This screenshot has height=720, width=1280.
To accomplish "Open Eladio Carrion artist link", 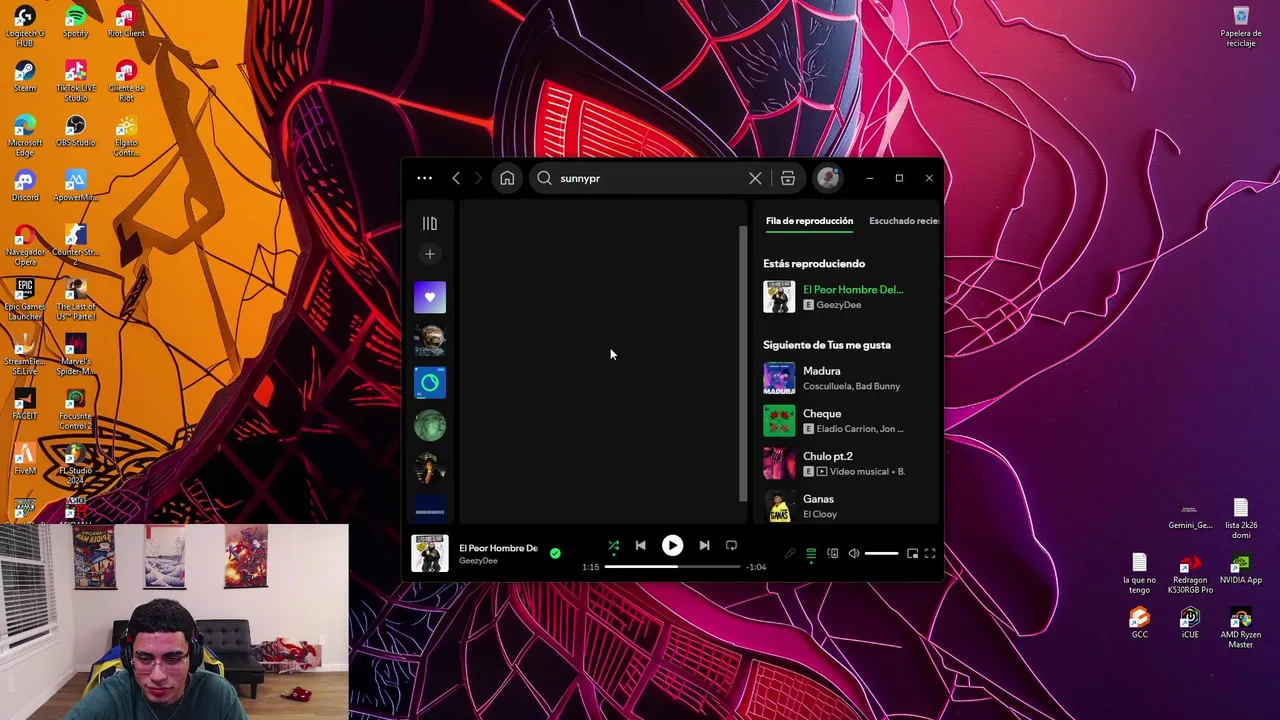I will (846, 429).
